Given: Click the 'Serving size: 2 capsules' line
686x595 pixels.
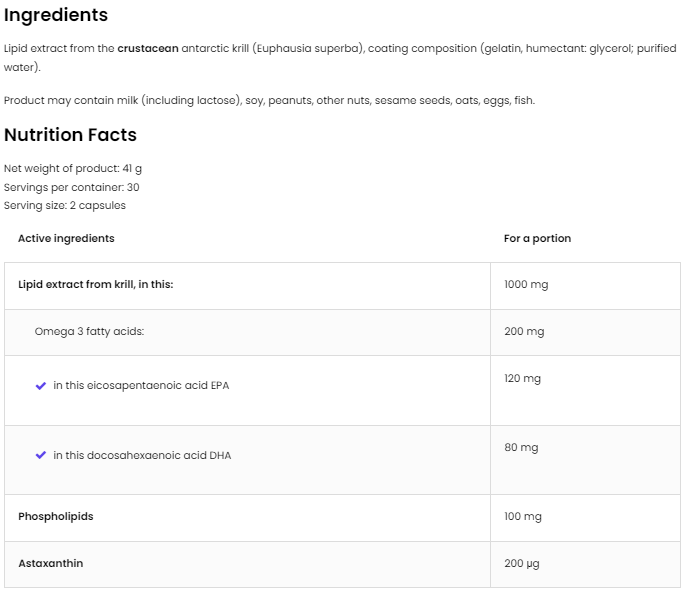Looking at the screenshot, I should click(x=65, y=205).
